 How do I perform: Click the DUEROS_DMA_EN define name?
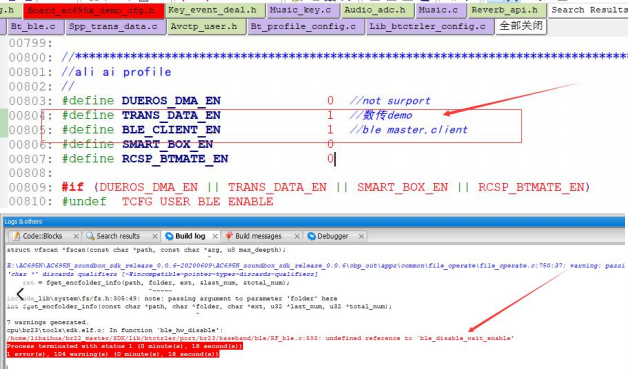pyautogui.click(x=171, y=101)
